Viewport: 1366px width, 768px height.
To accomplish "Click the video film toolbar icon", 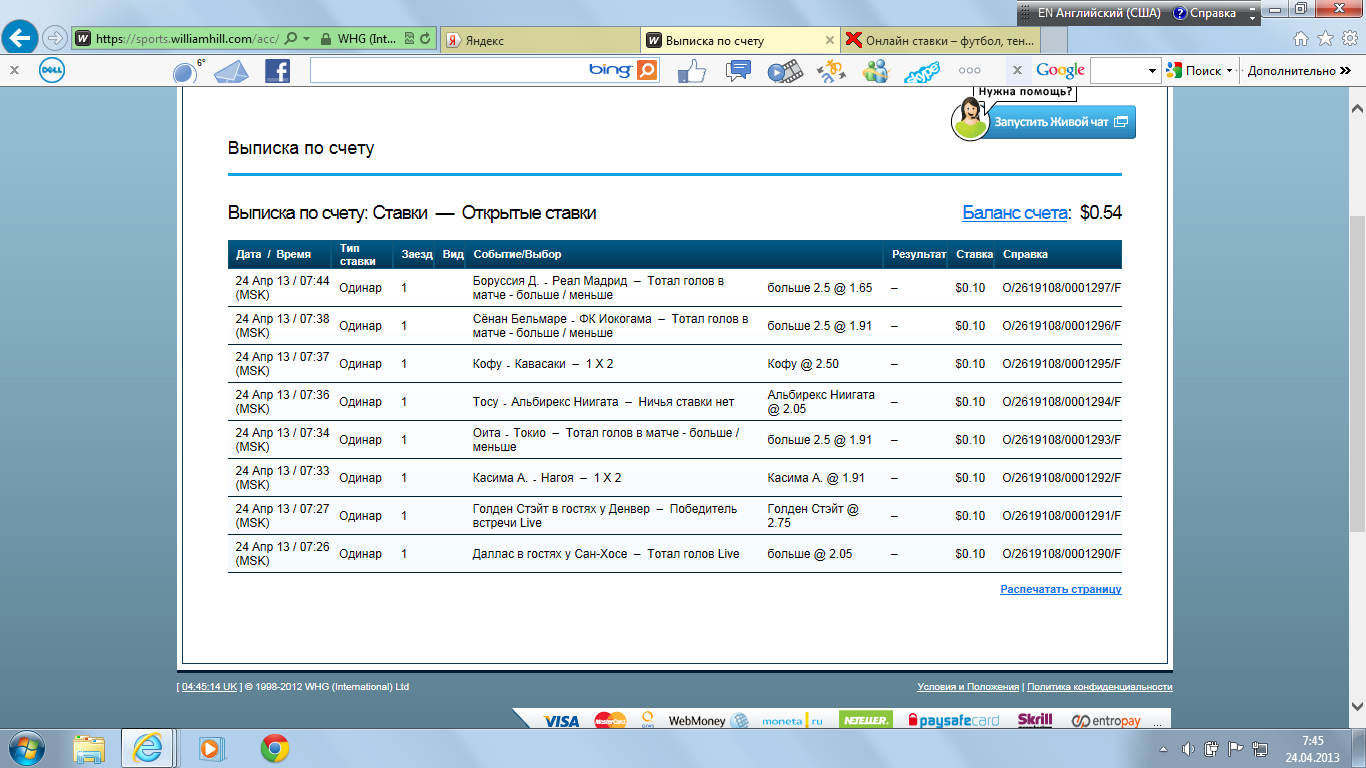I will [x=785, y=71].
